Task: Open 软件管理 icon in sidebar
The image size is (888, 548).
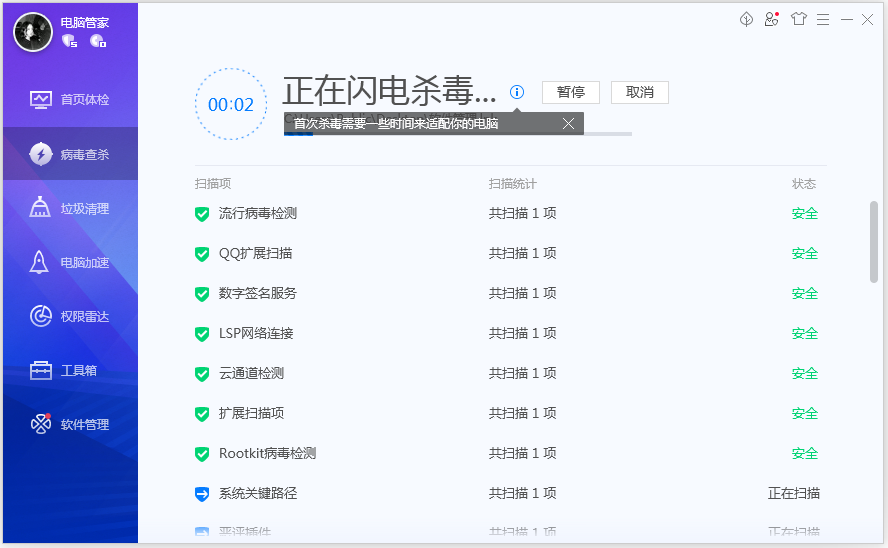Action: tap(41, 423)
